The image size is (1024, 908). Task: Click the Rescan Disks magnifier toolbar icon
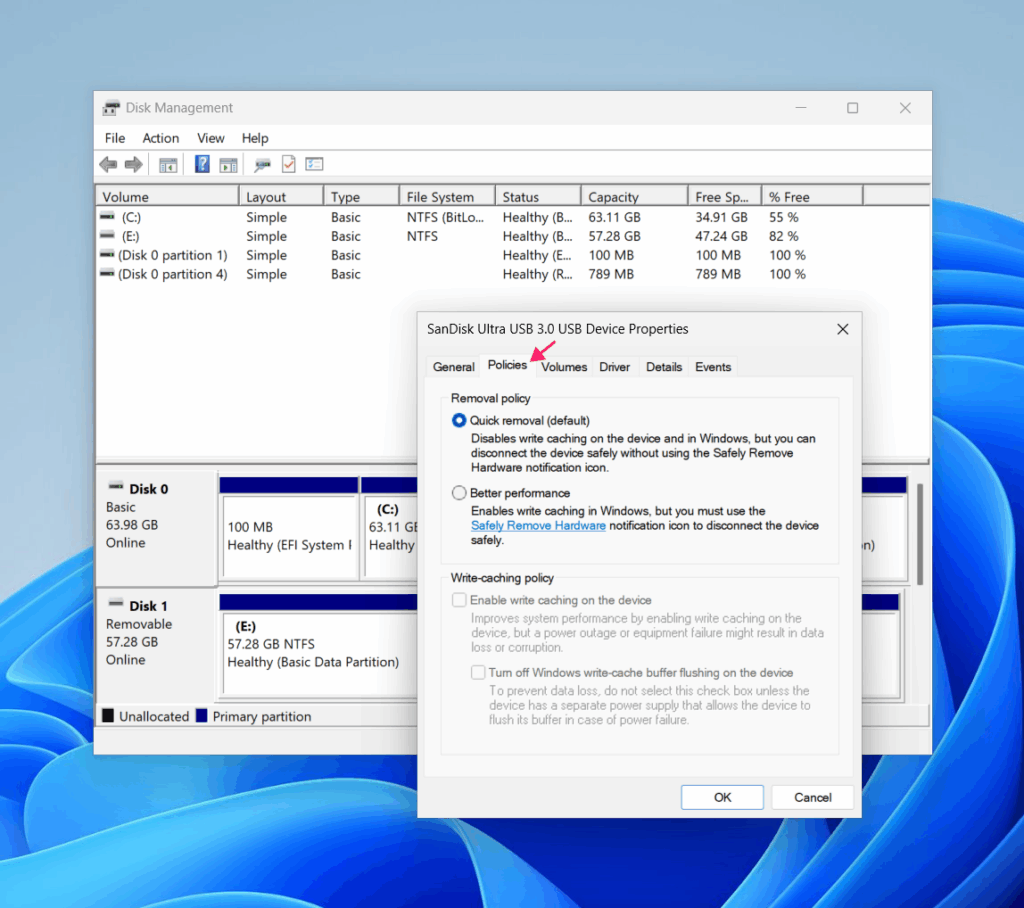[x=263, y=165]
